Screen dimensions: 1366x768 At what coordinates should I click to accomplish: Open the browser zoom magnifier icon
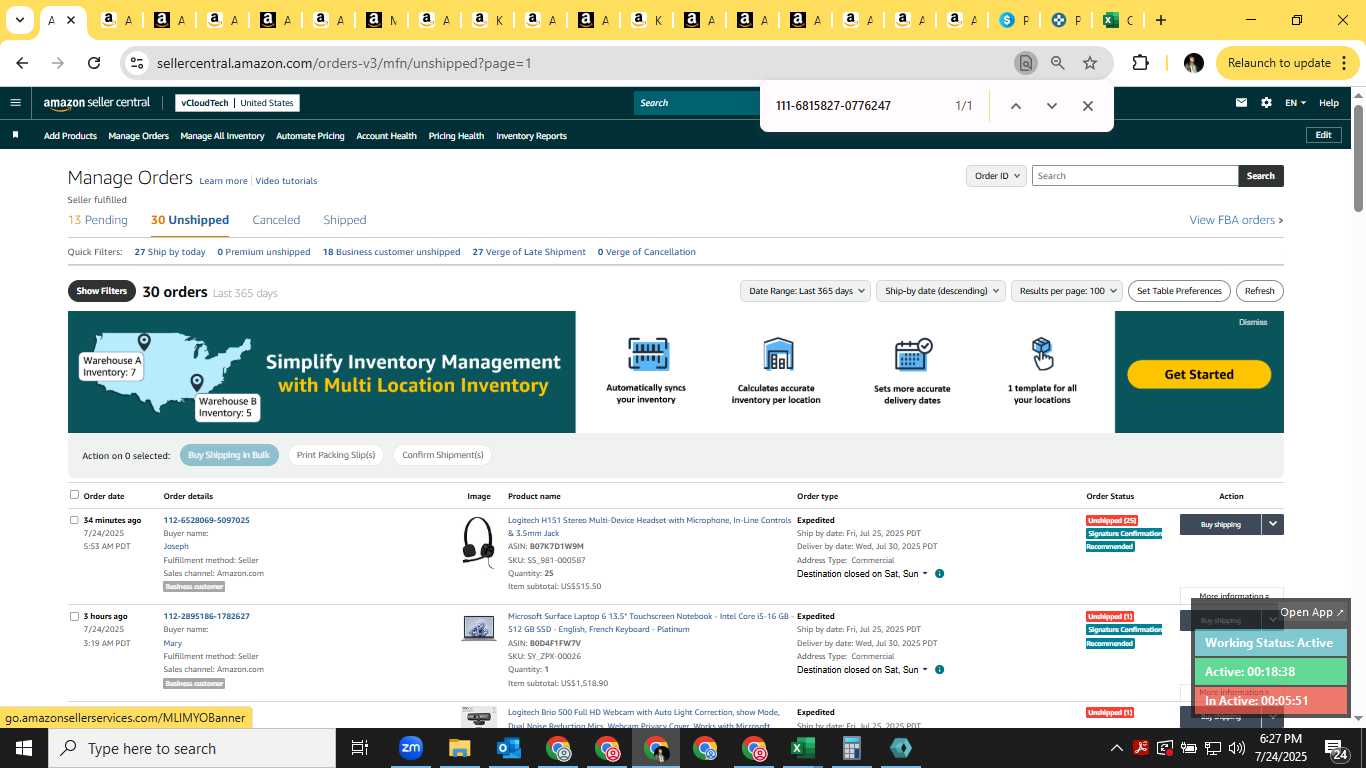pyautogui.click(x=1057, y=63)
